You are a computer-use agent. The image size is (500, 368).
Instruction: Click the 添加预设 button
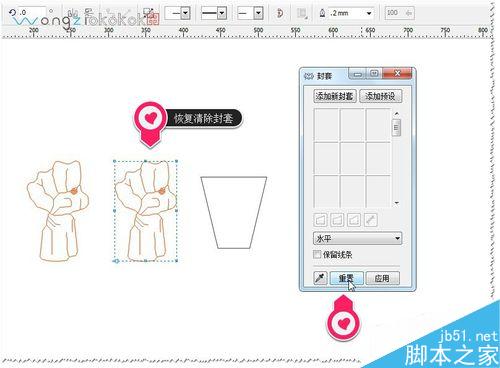click(380, 96)
